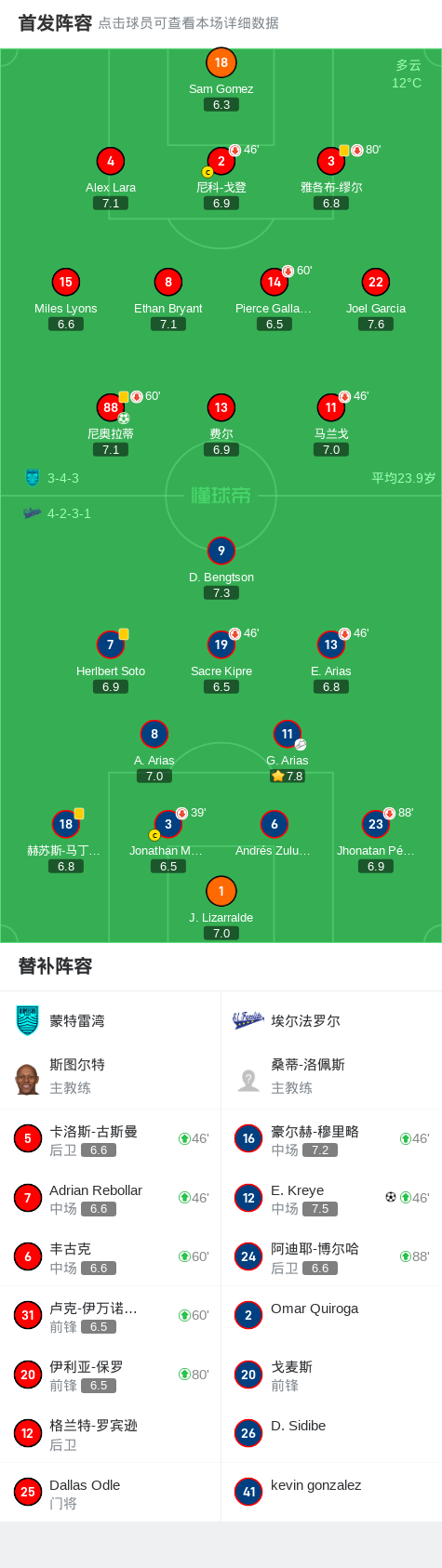This screenshot has width=442, height=1568.
Task: Open Heribert Soto number 7 player badge
Action: click(111, 644)
